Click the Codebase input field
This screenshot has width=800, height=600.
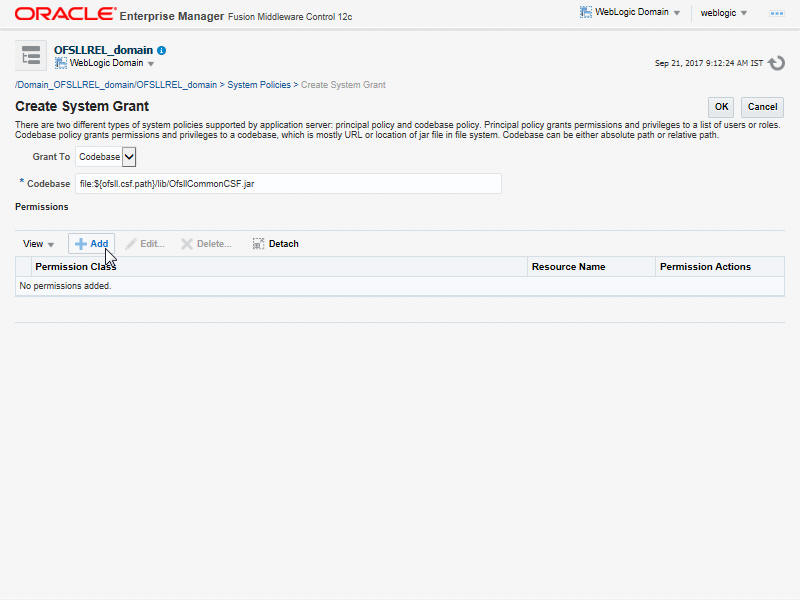[x=288, y=184]
